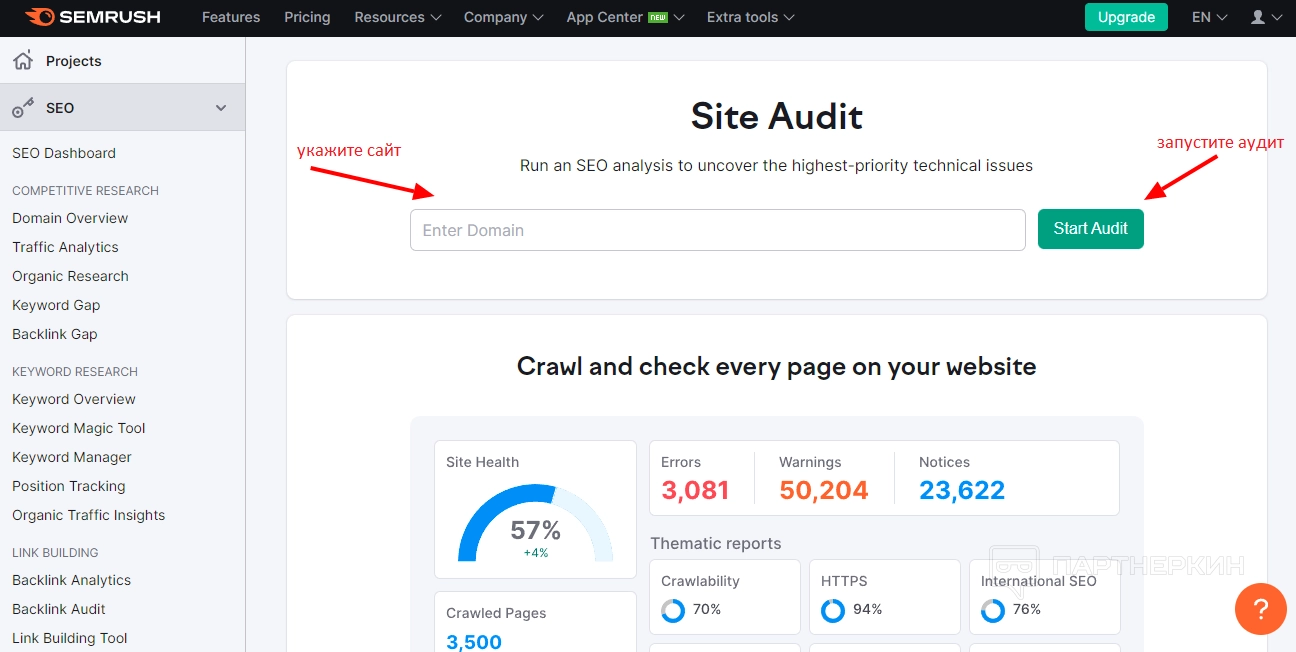The image size is (1296, 652).
Task: Click the HTTPS donut chart icon
Action: pos(832,610)
